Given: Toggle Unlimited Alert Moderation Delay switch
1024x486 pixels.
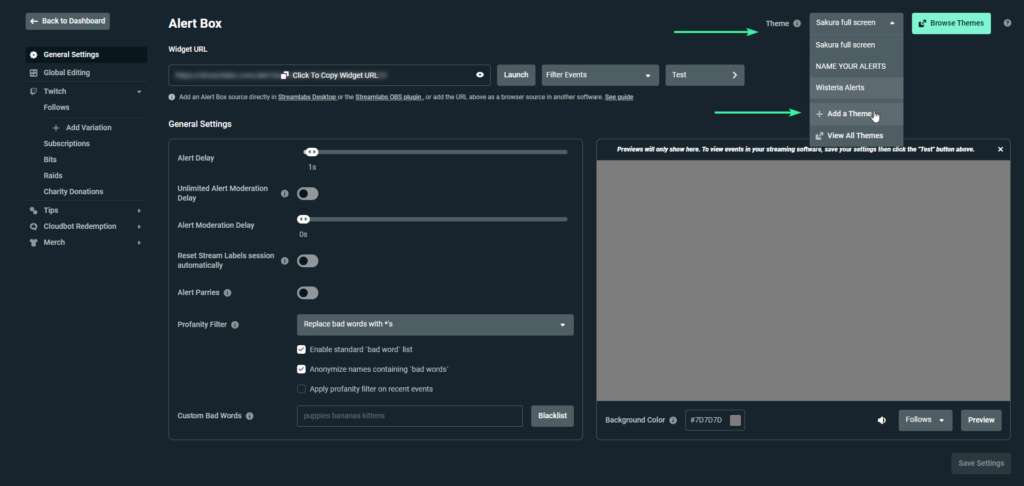Looking at the screenshot, I should click(308, 193).
